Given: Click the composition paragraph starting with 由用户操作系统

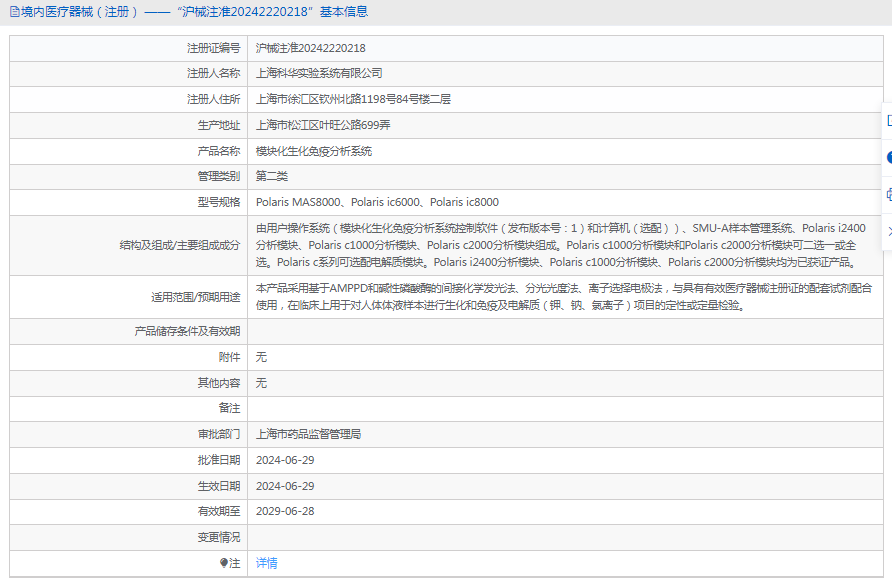Looking at the screenshot, I should [561, 245].
